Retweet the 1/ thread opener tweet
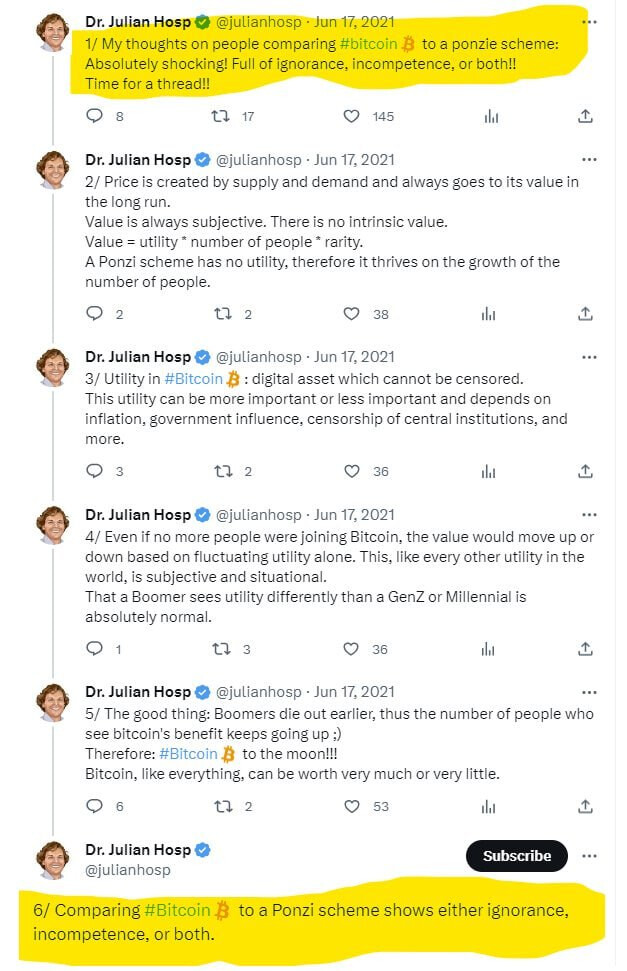Image resolution: width=627 pixels, height=971 pixels. click(221, 116)
